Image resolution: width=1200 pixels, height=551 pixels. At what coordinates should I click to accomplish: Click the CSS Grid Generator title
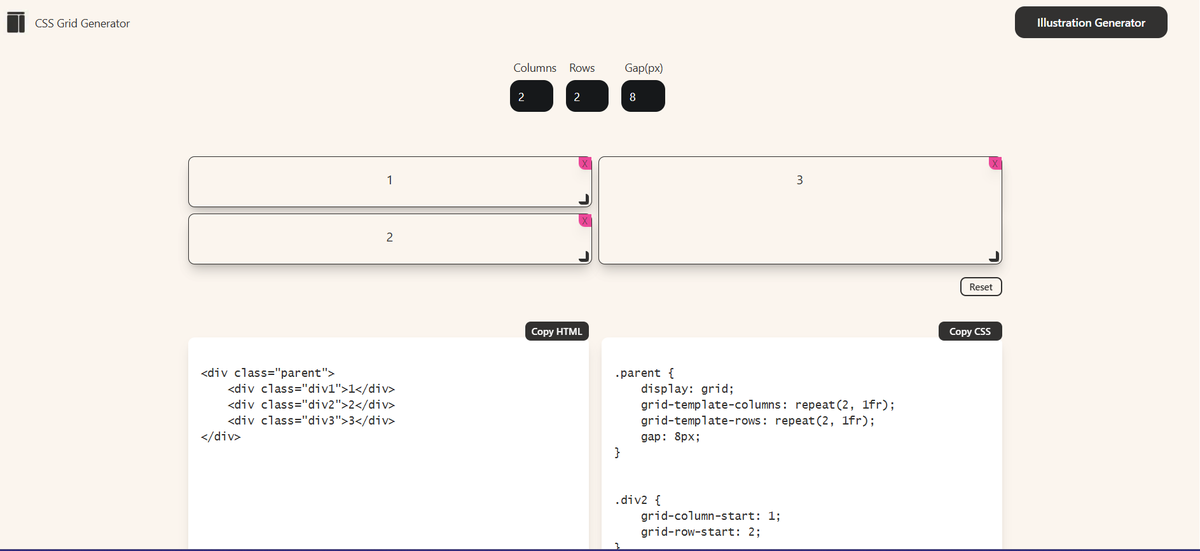82,23
